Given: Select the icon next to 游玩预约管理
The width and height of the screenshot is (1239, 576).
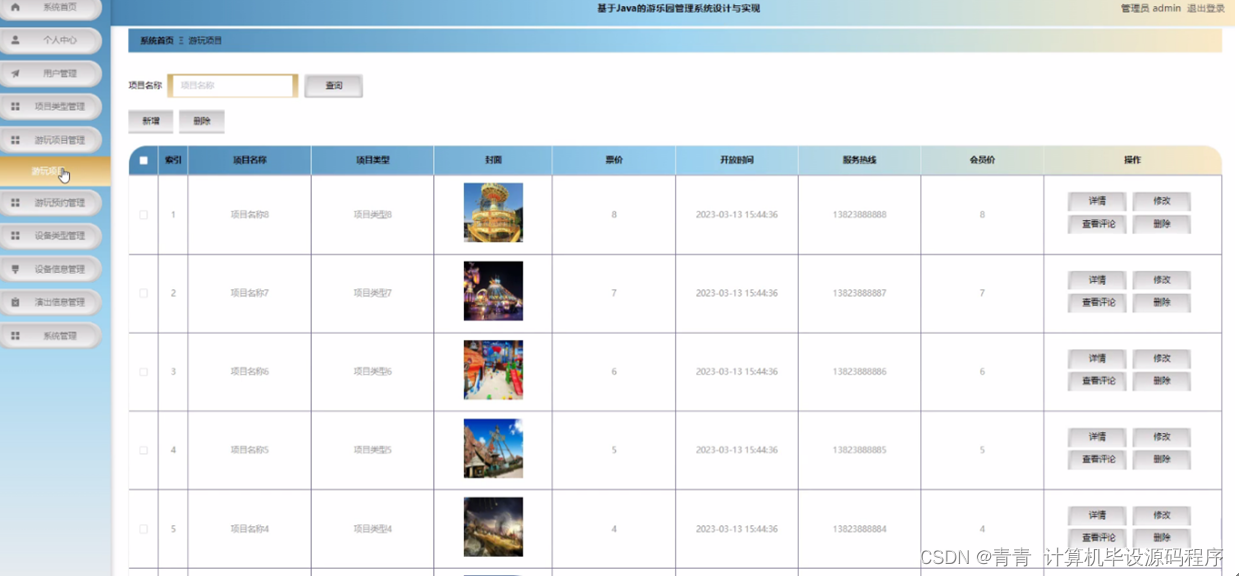Looking at the screenshot, I should 17,202.
